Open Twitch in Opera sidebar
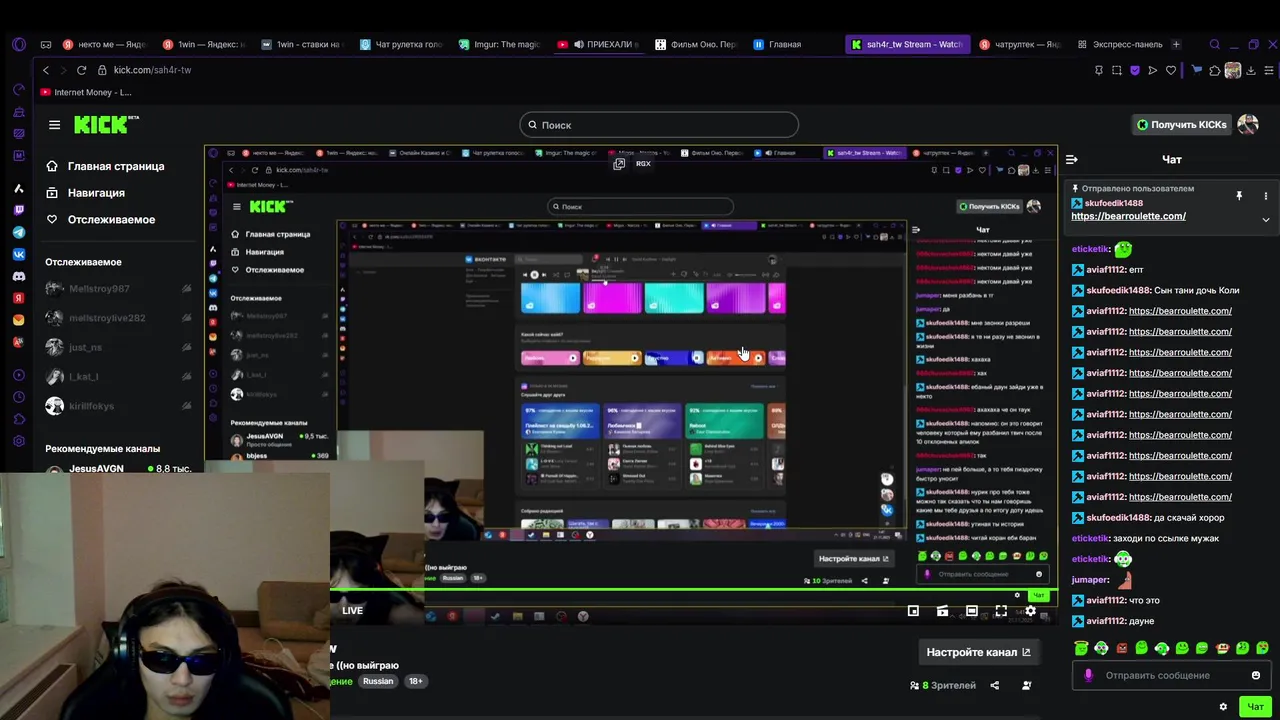Screen dimensions: 1280x720 (x=18, y=210)
